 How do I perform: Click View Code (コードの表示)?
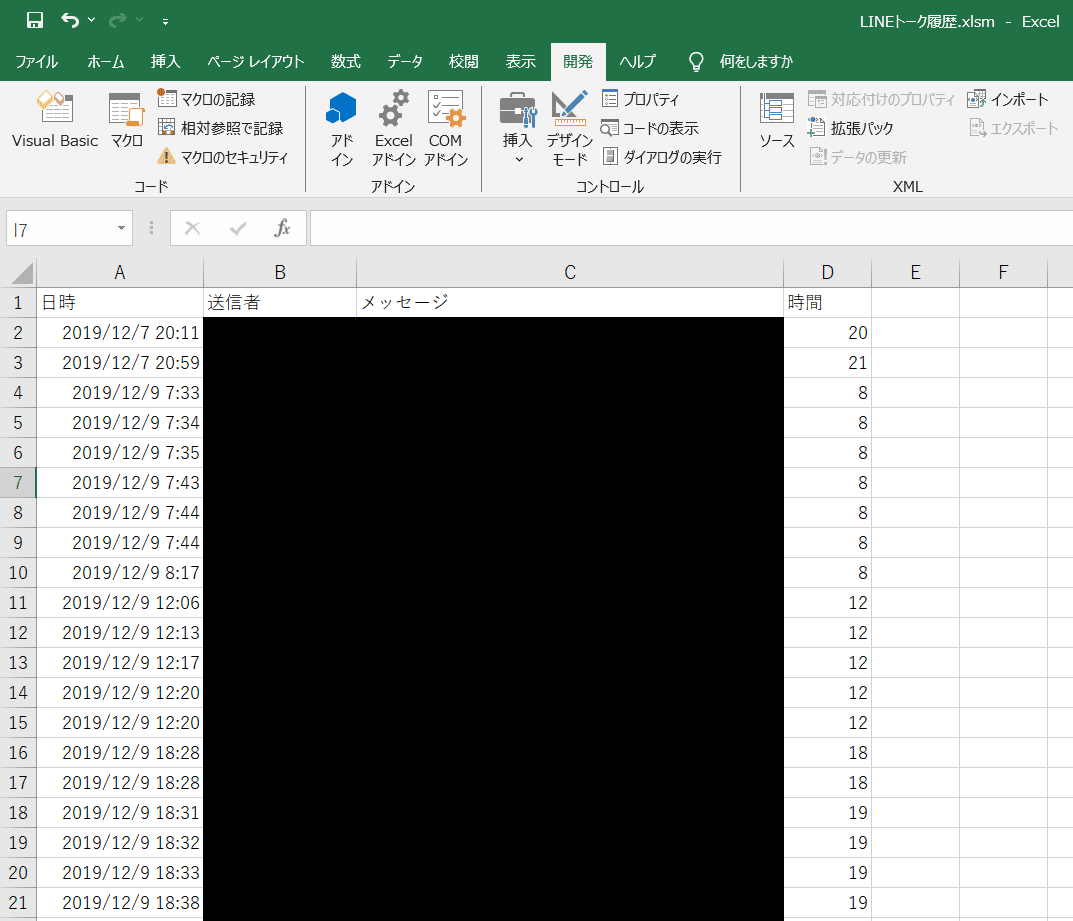(x=650, y=128)
